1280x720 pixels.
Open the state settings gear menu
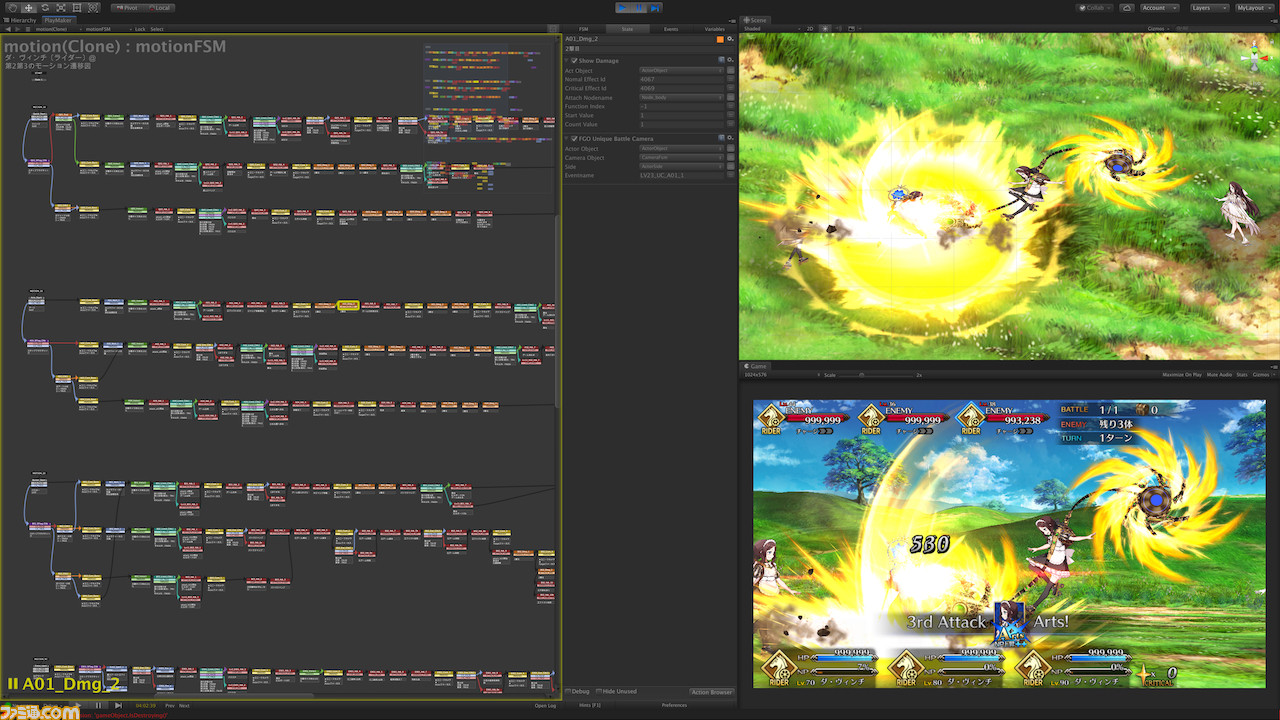[x=731, y=39]
